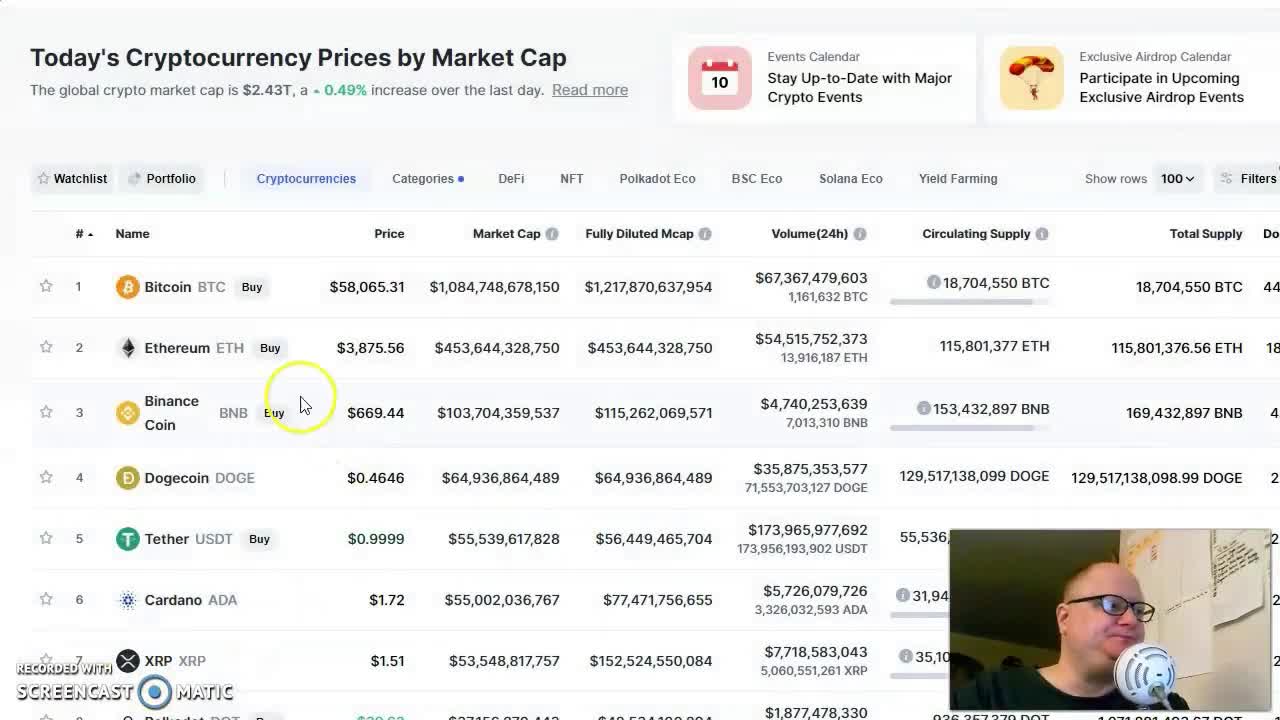
Task: Expand the Show rows 100 dropdown
Action: point(1177,178)
